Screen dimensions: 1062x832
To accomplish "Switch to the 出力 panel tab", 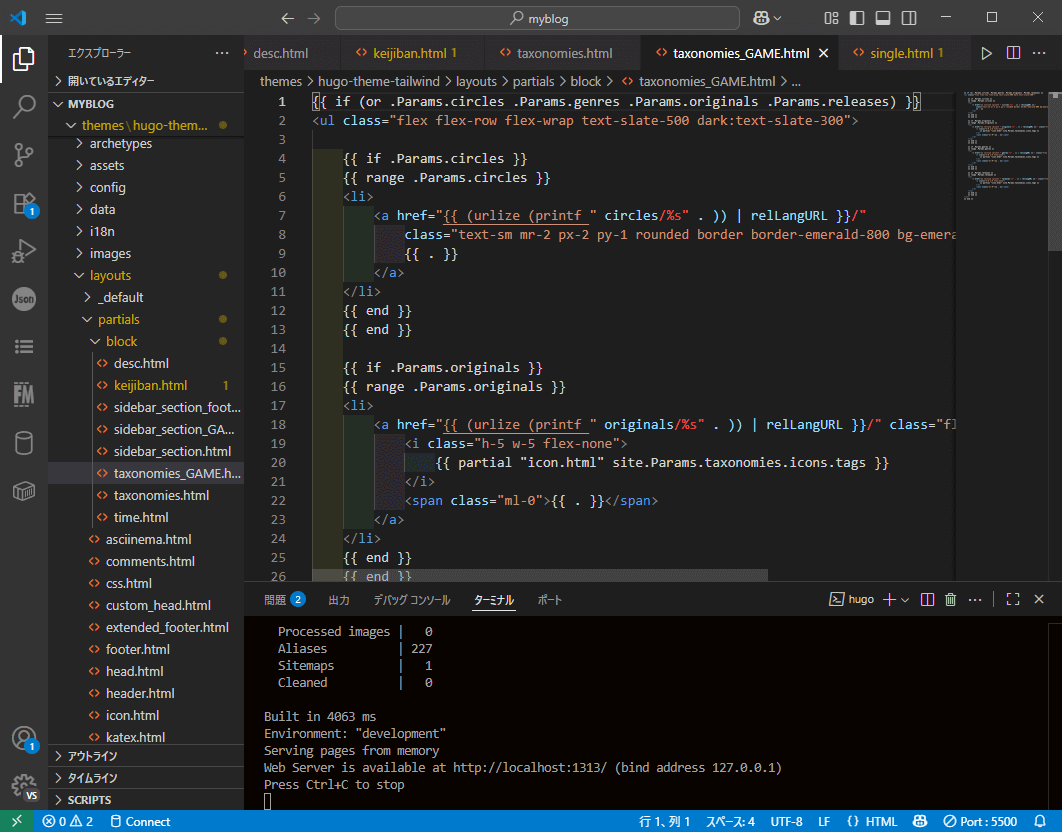I will (339, 600).
